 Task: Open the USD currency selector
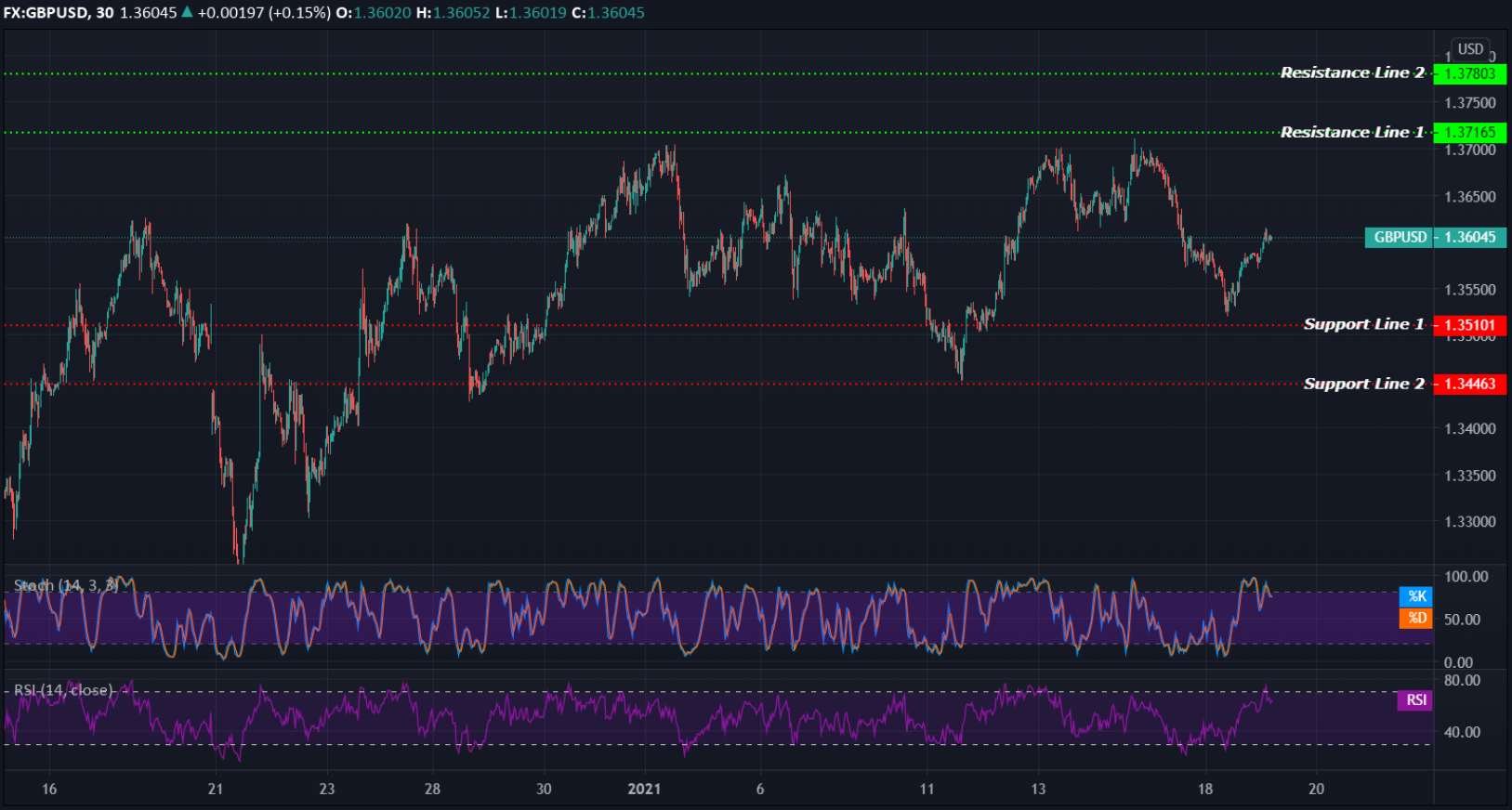(x=1470, y=49)
